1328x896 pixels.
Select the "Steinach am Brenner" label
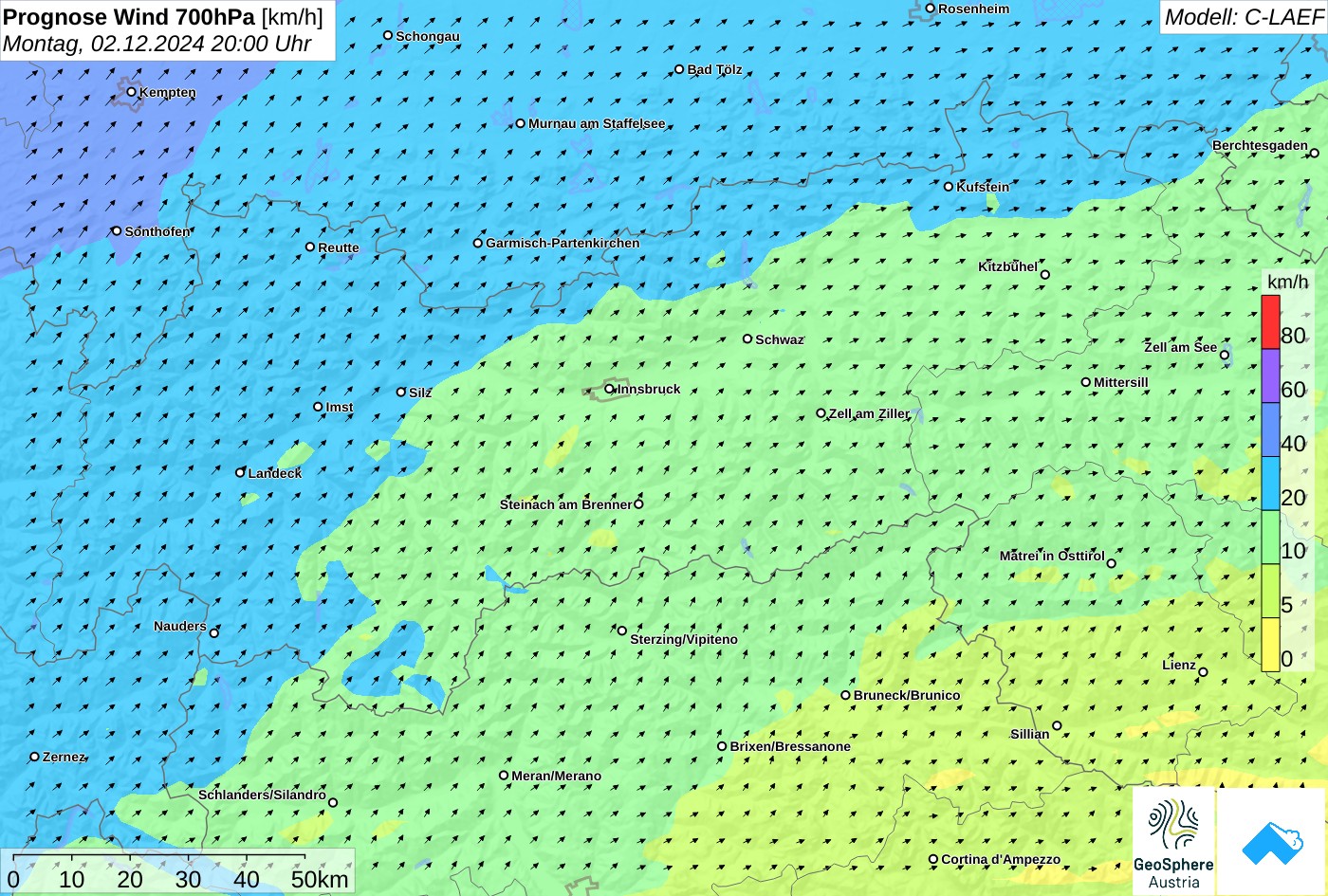pyautogui.click(x=565, y=504)
